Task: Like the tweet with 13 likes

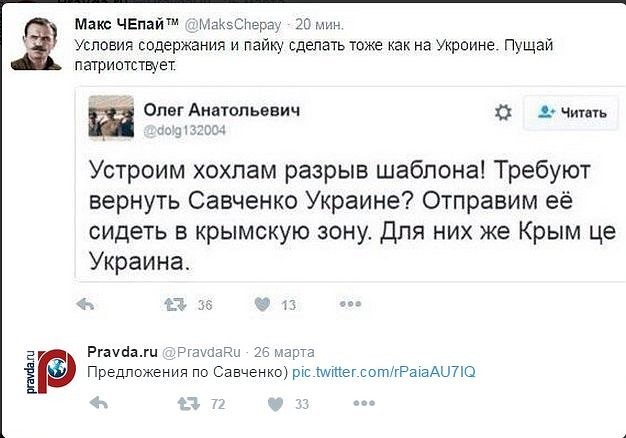Action: (x=264, y=304)
